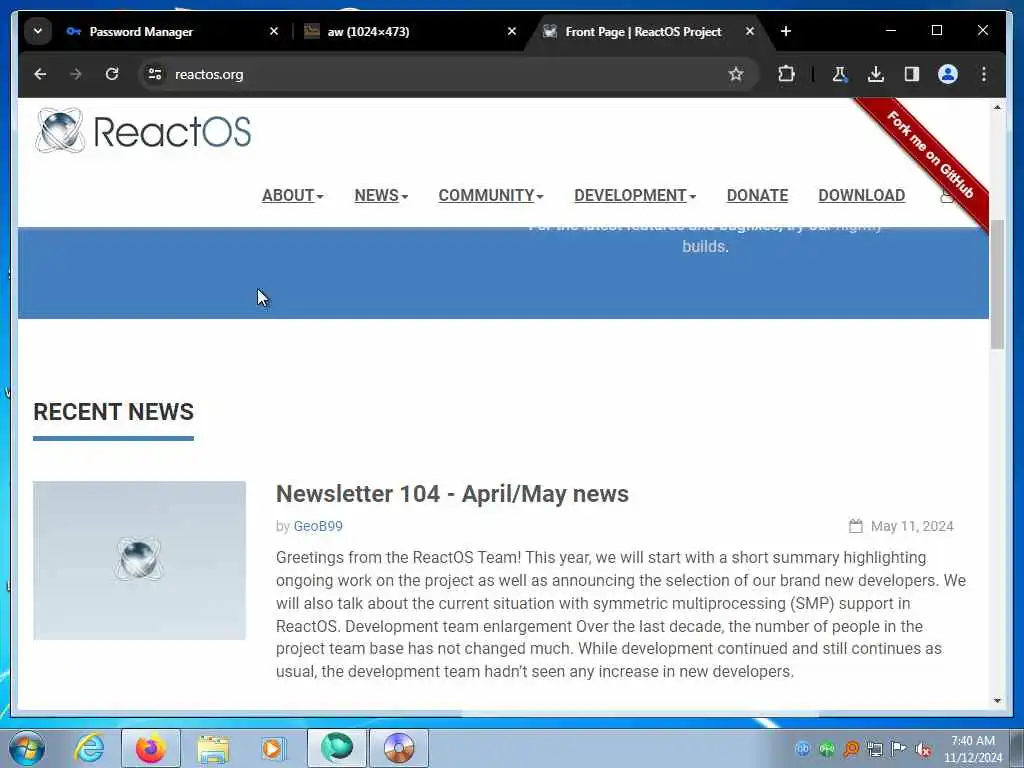The image size is (1024, 768).
Task: Open the Extensions puzzle icon
Action: [786, 74]
